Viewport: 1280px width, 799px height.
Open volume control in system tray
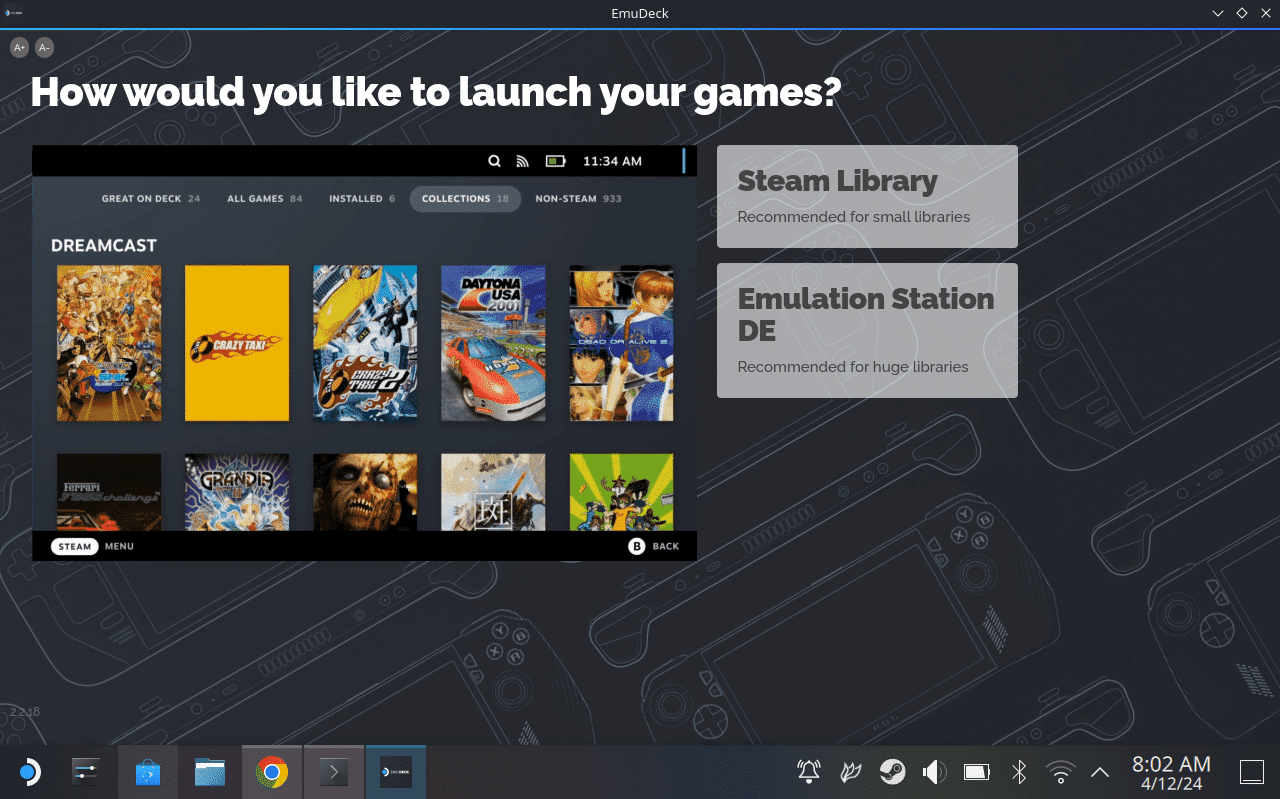[934, 772]
